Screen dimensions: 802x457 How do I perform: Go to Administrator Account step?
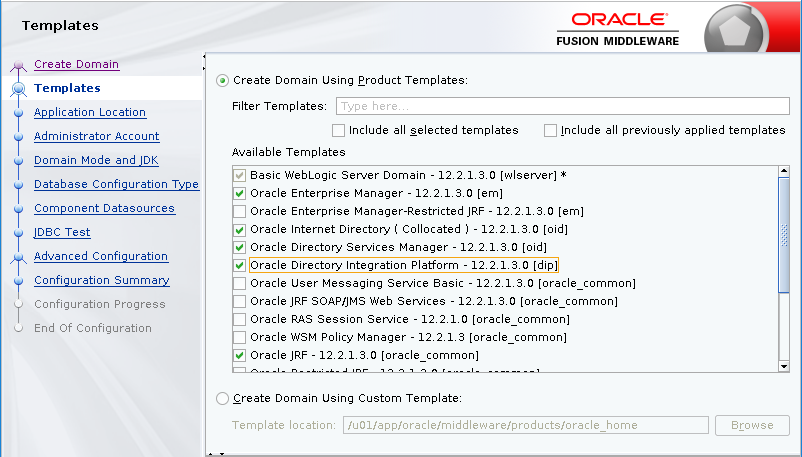click(96, 136)
